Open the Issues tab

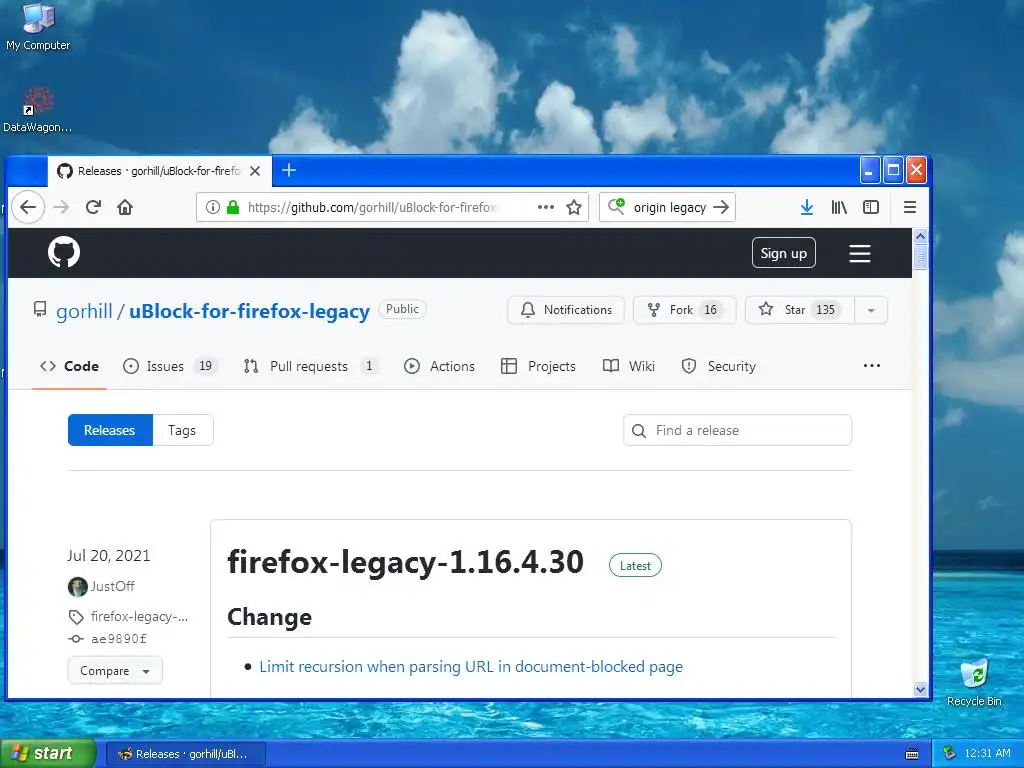[x=169, y=366]
